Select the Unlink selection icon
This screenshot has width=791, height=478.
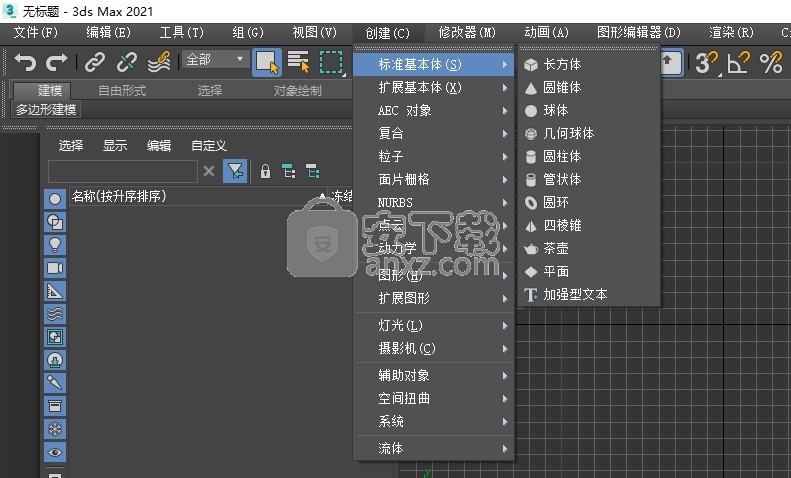click(127, 63)
